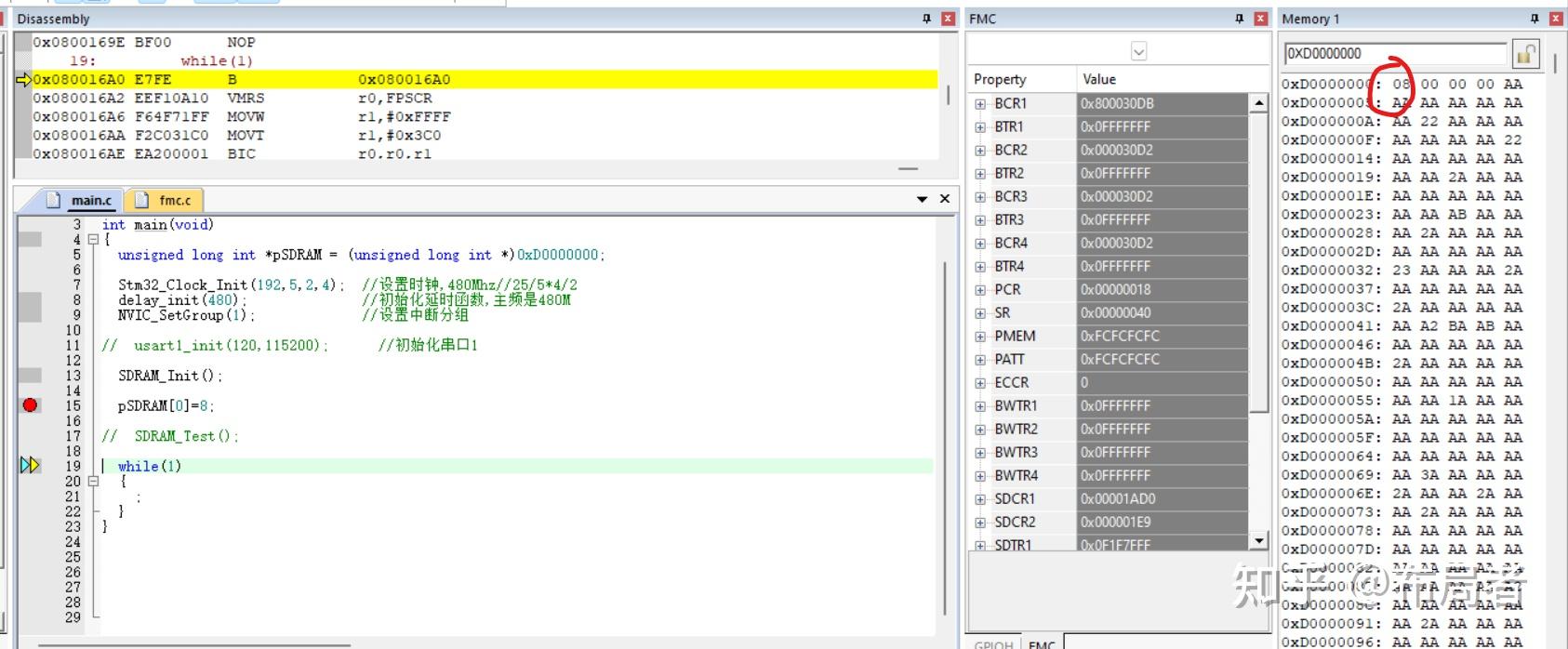Pin the Disassembly panel
This screenshot has height=649, width=1568.
pos(926,19)
